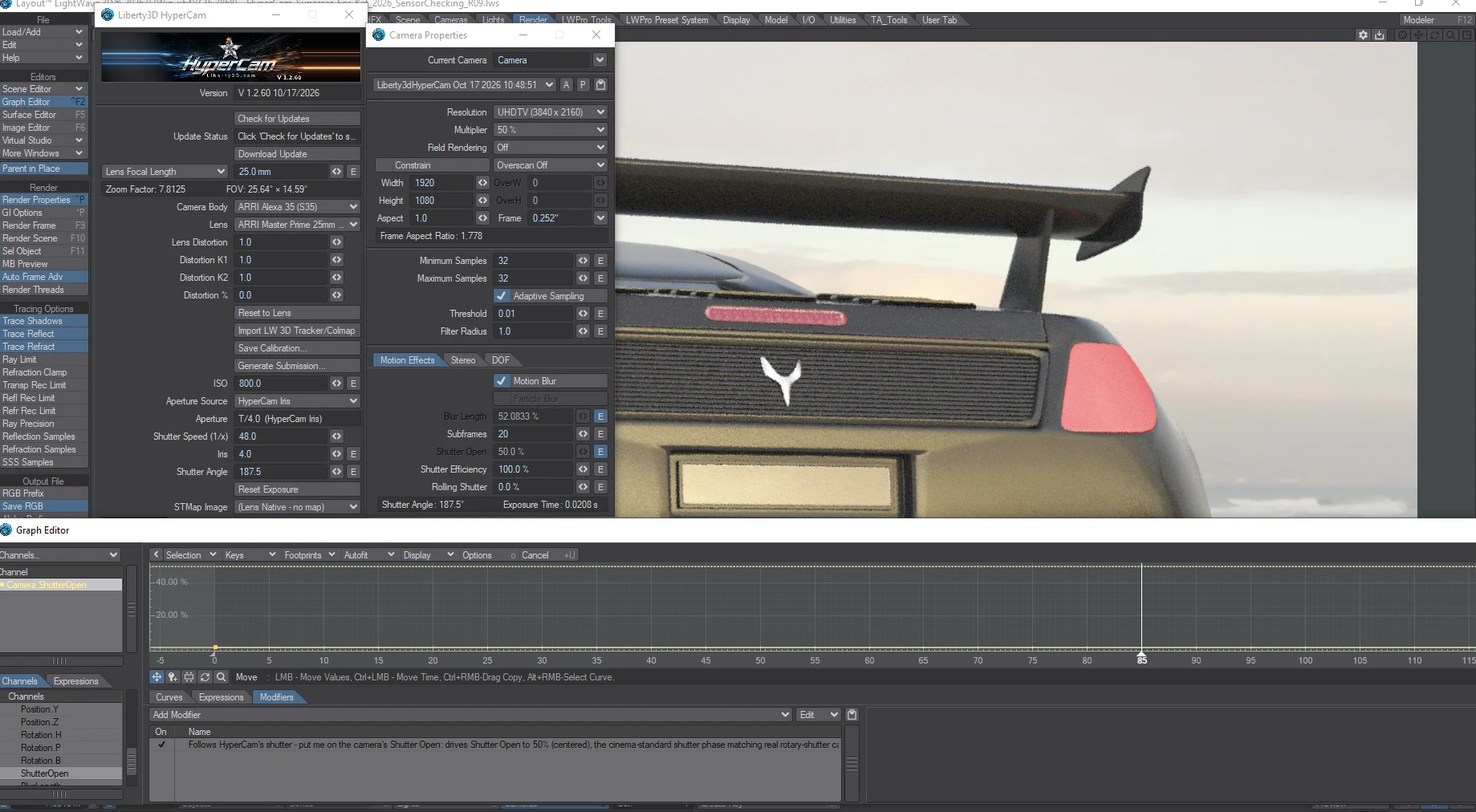Toggle Trace Reflect option
Screen dimensions: 1476x812
(44, 334)
